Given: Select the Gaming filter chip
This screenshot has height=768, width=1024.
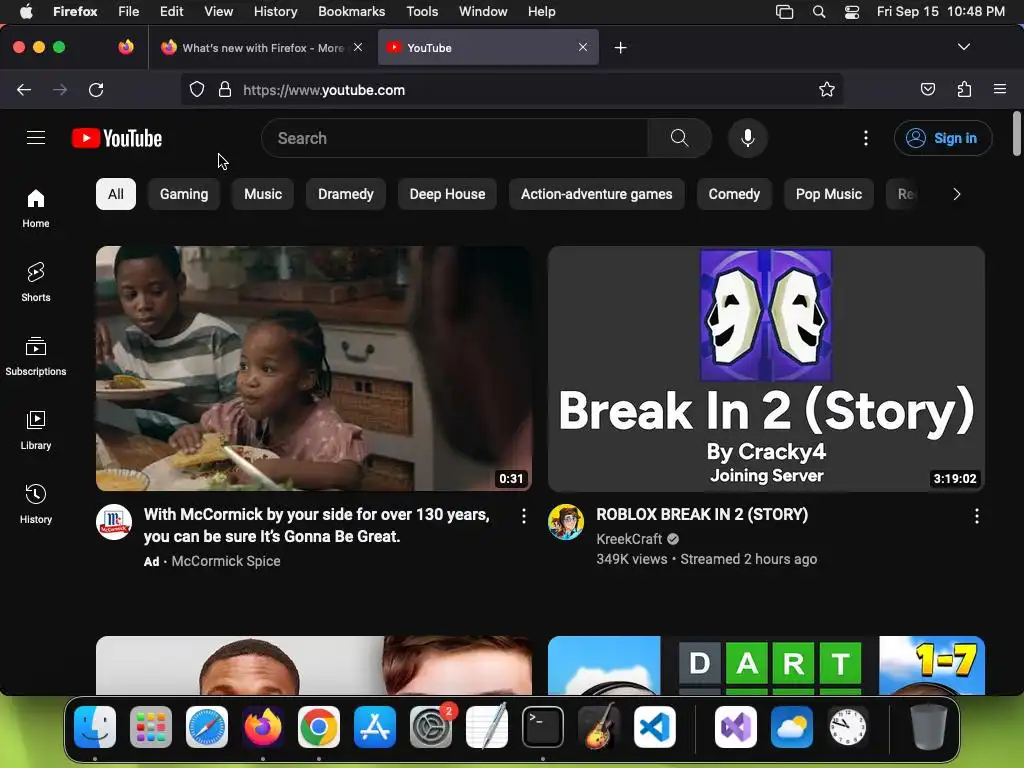Looking at the screenshot, I should pyautogui.click(x=184, y=194).
